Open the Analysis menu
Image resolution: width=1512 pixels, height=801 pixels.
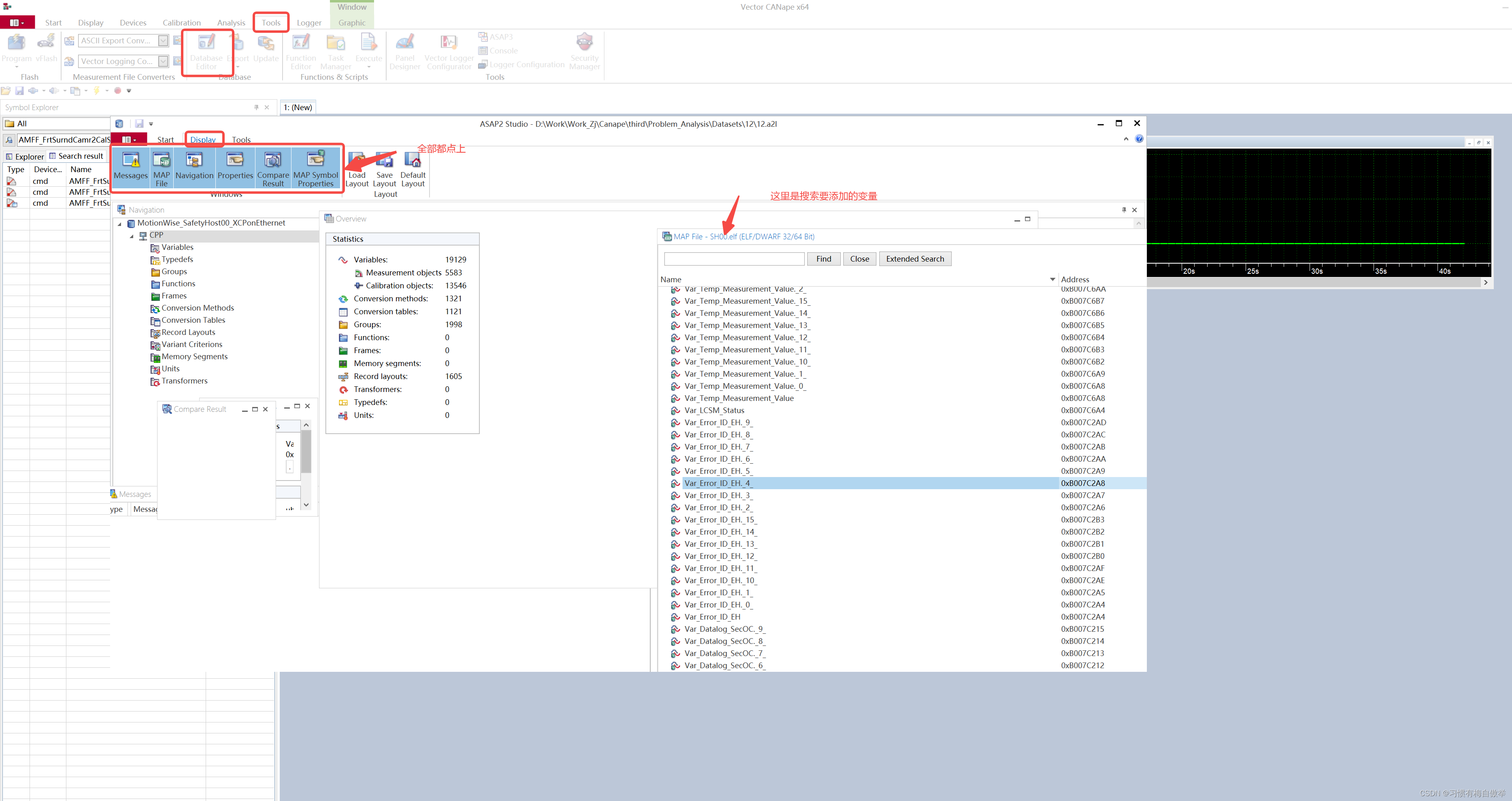point(231,22)
